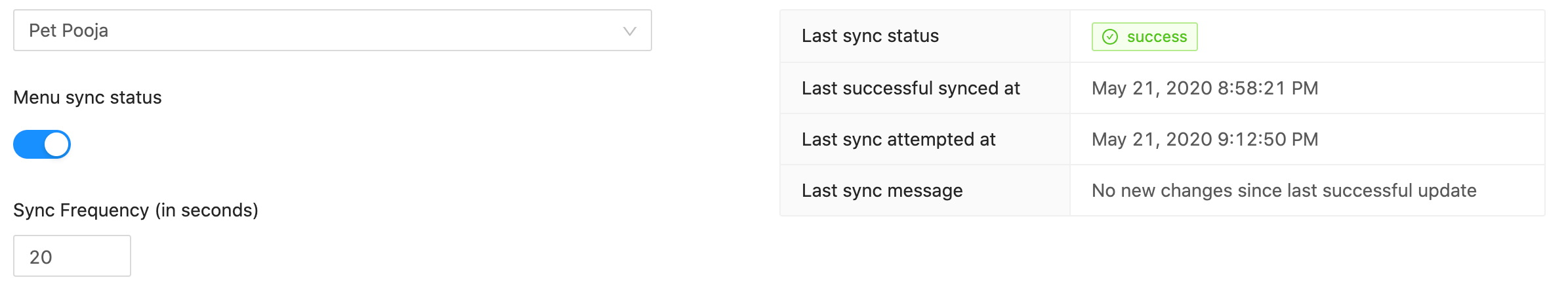The image size is (1568, 286).
Task: Click the value 20 in frequency field
Action: 41,257
